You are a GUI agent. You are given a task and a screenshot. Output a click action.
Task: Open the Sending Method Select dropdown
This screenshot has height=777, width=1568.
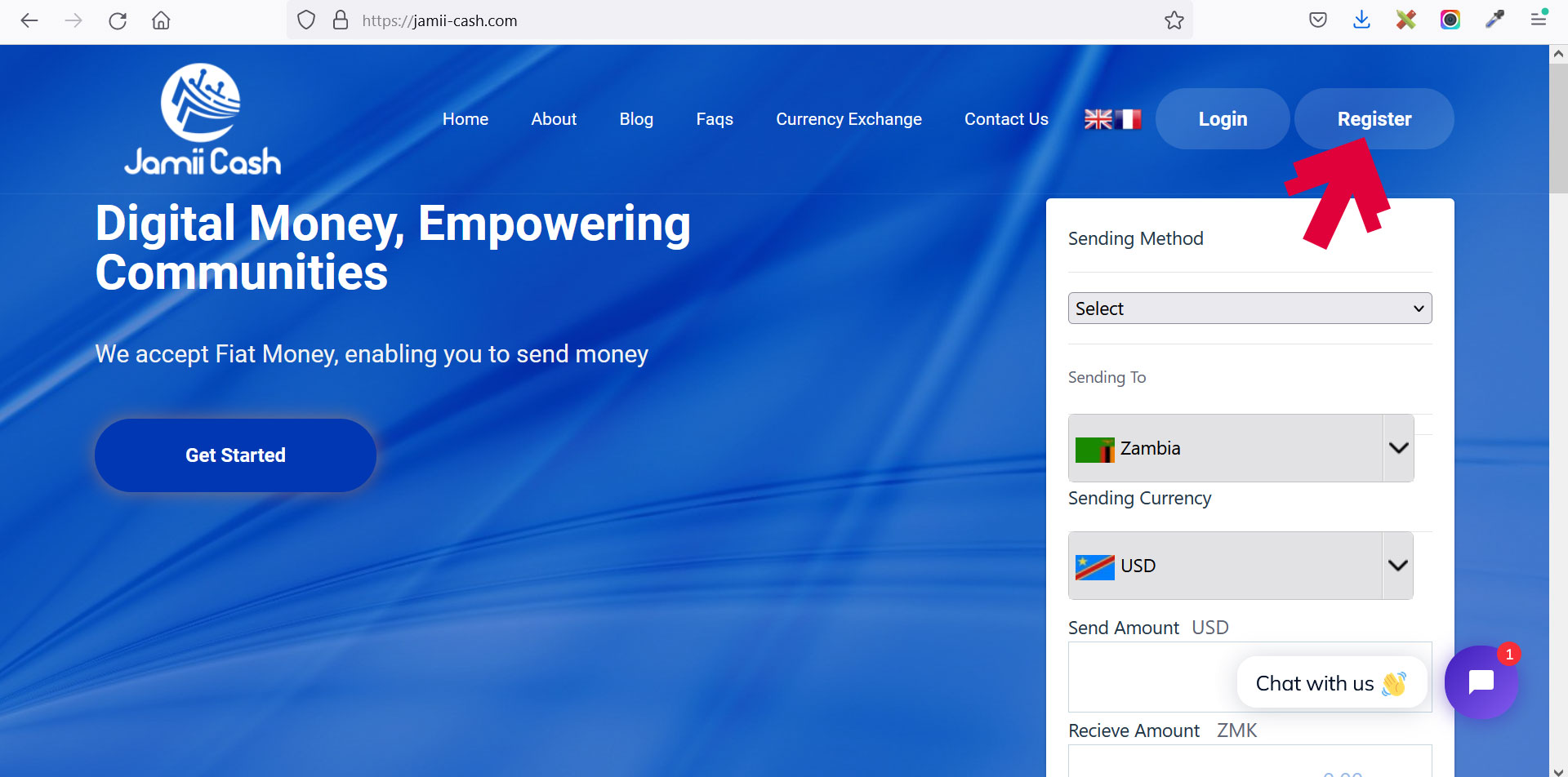(1249, 309)
